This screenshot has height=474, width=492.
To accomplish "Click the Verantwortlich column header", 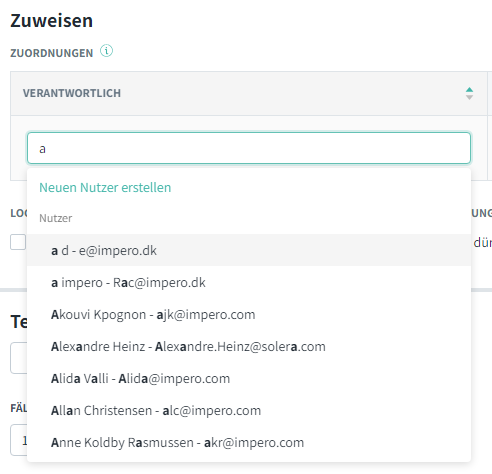I will (x=72, y=93).
